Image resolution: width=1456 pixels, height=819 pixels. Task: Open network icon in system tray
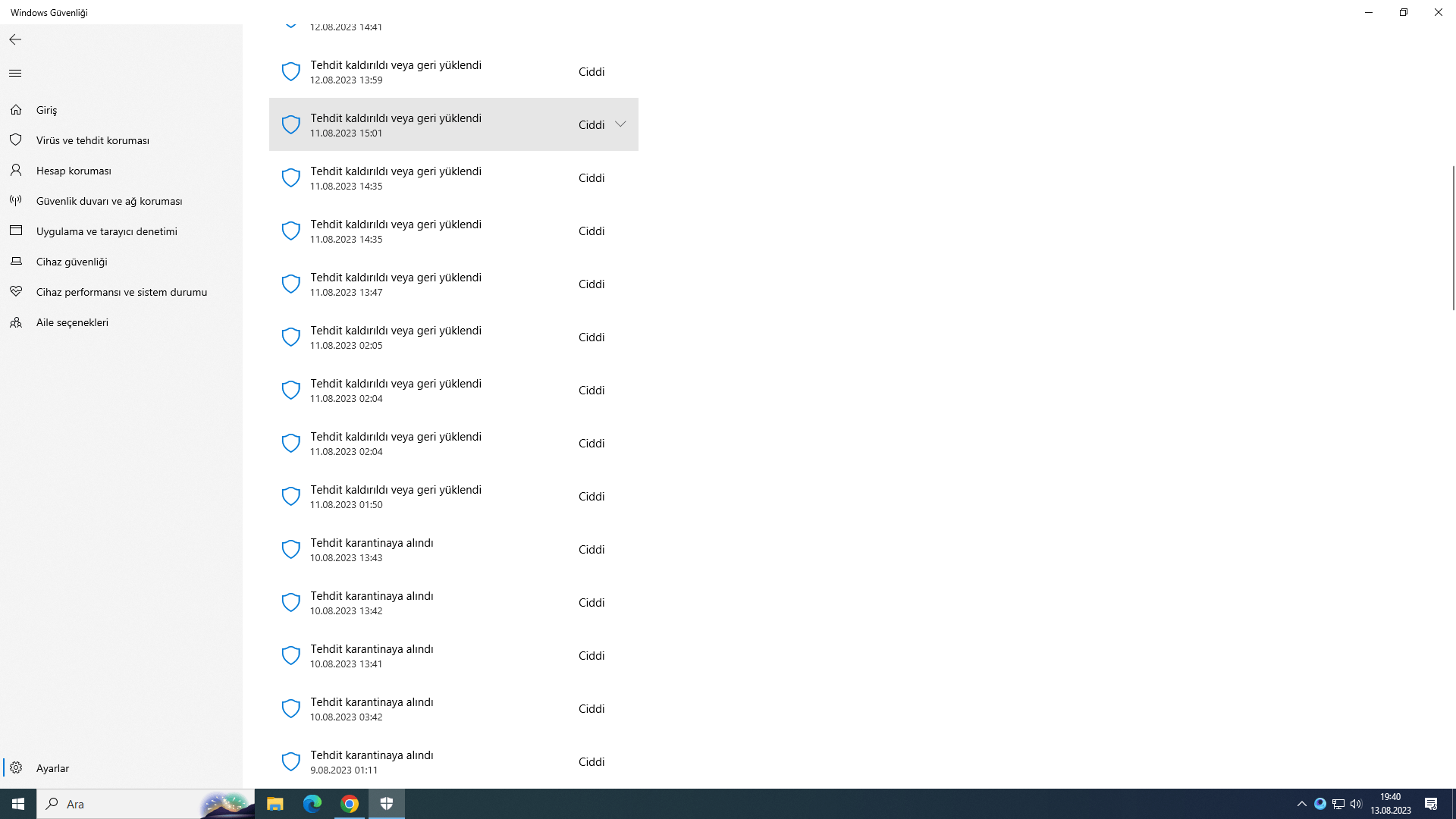1338,804
